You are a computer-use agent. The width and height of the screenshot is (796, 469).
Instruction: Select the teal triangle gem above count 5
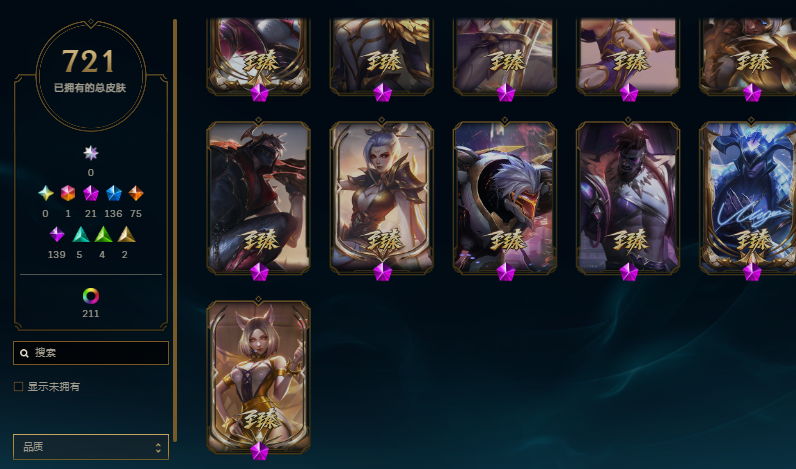(80, 234)
